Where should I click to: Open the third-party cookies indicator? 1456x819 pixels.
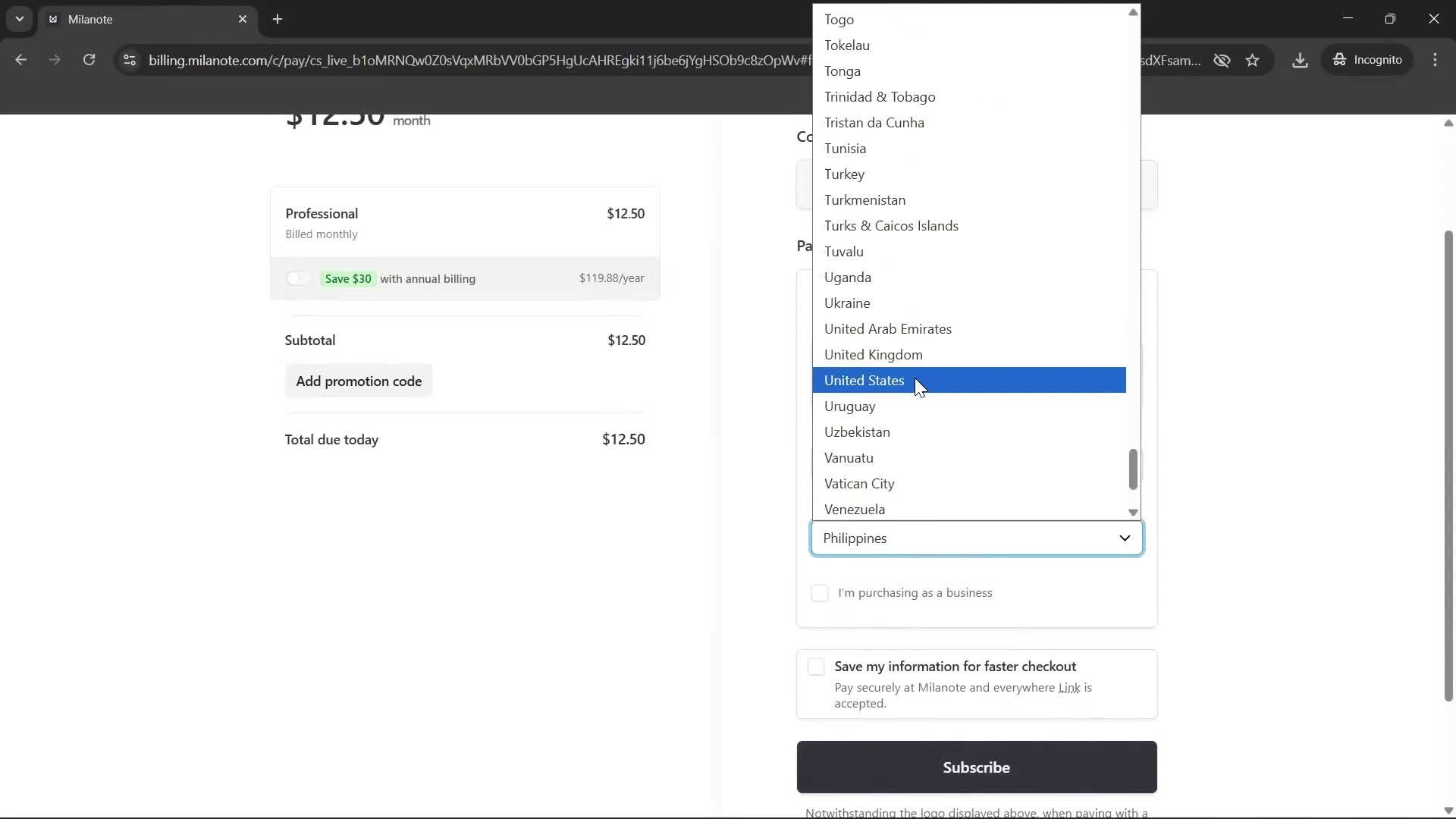tap(1222, 60)
